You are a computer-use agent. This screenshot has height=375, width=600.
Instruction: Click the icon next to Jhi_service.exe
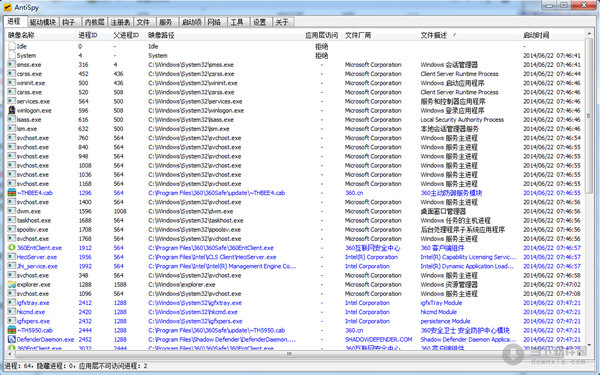(x=12, y=266)
